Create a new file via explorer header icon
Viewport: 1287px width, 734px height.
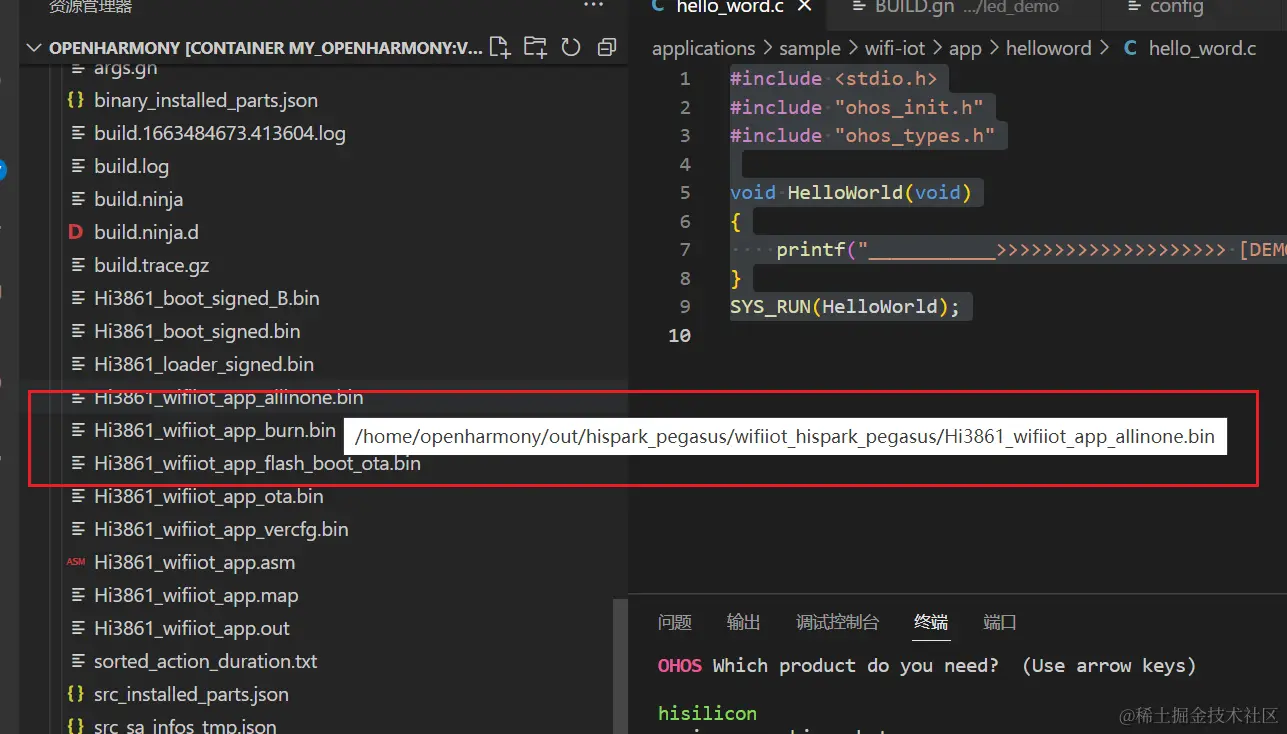click(500, 47)
